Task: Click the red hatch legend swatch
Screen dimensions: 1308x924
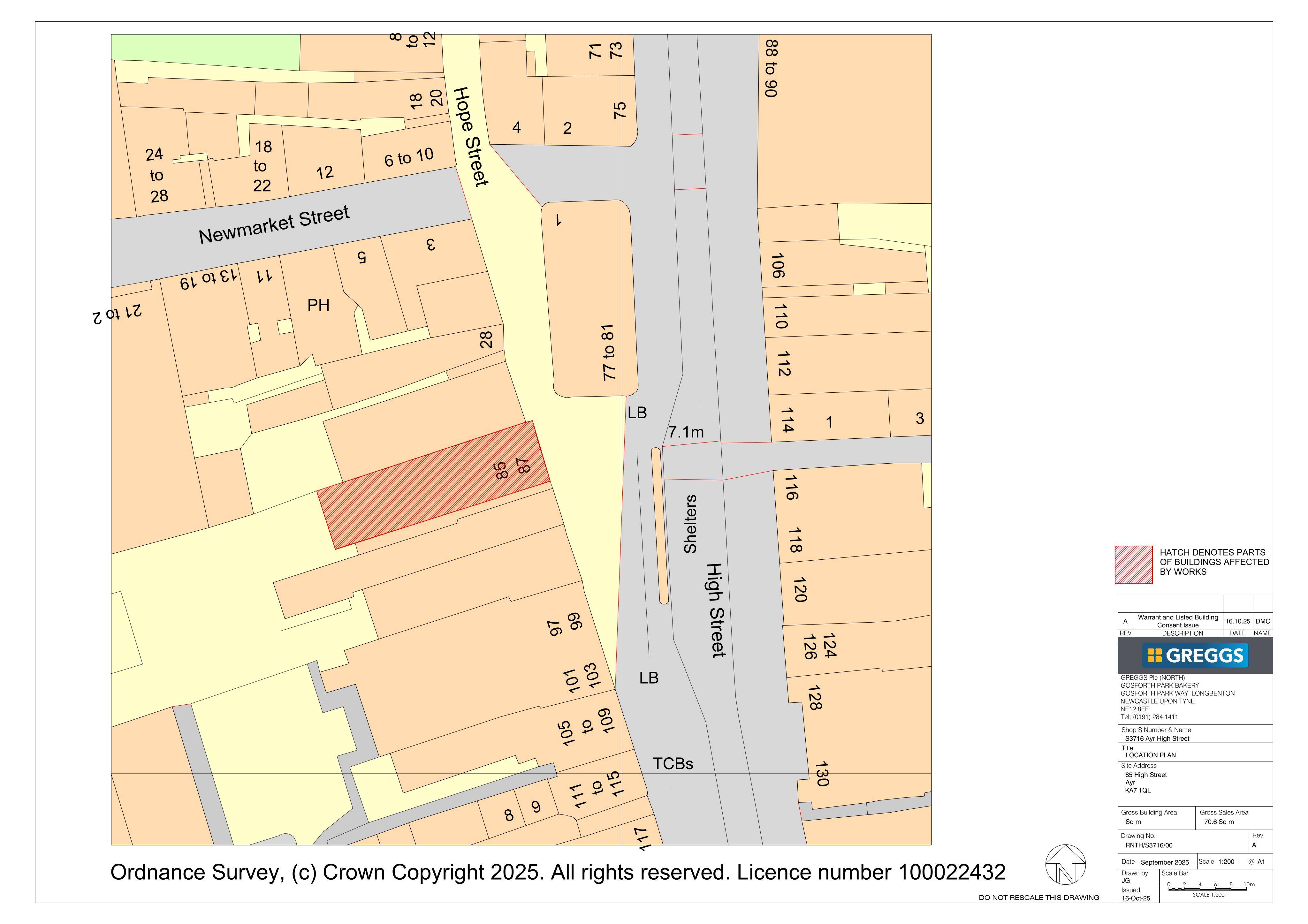Action: tap(1134, 564)
